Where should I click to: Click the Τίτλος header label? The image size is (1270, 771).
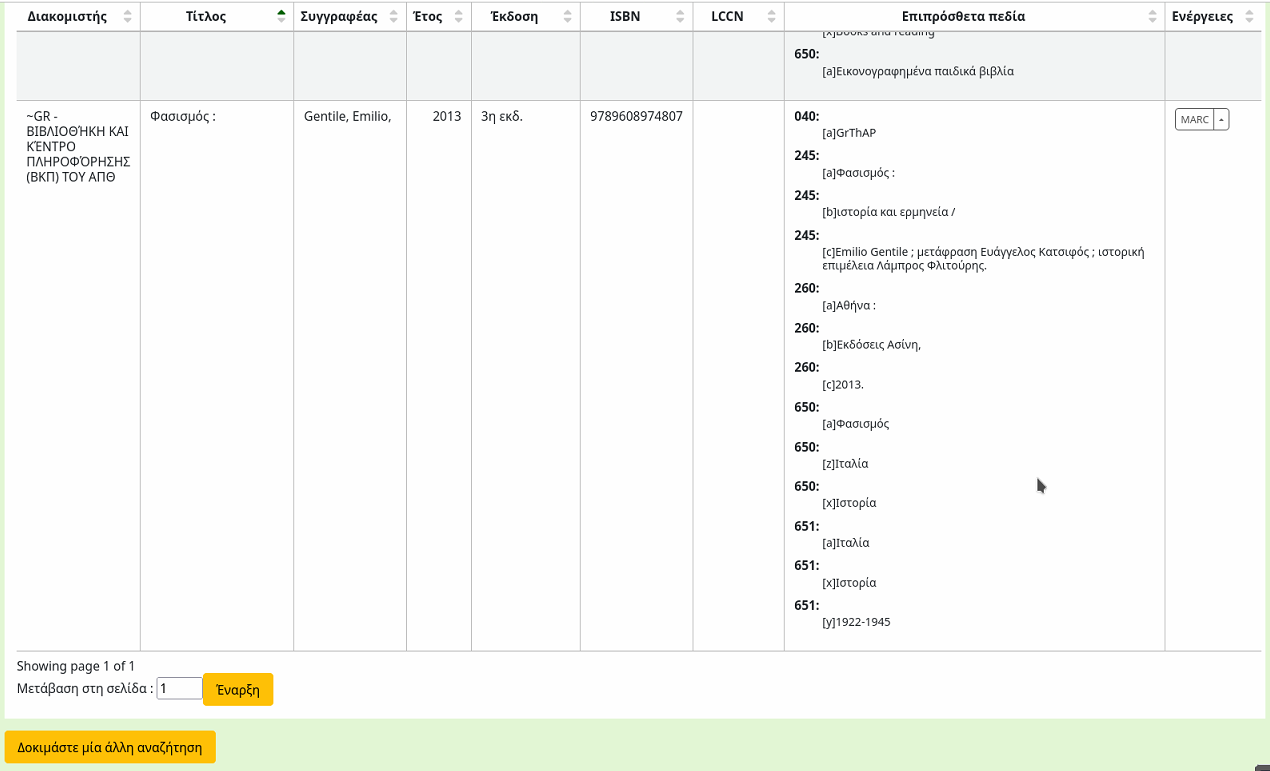[206, 17]
